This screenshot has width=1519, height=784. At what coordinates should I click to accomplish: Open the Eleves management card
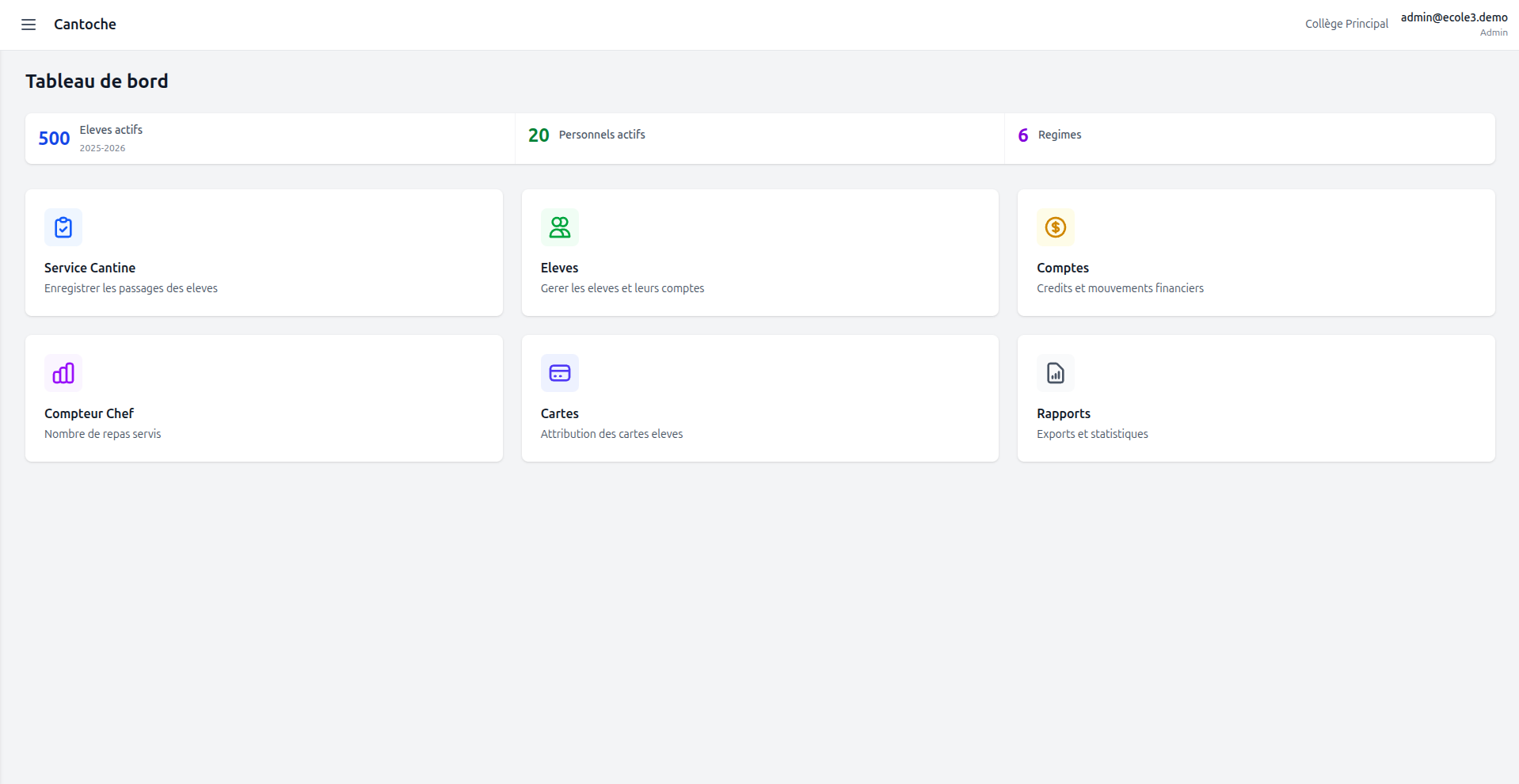(759, 253)
